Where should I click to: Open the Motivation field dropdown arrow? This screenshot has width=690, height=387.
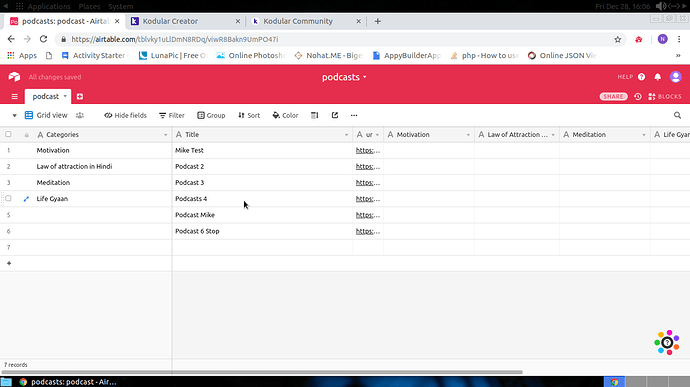468,135
